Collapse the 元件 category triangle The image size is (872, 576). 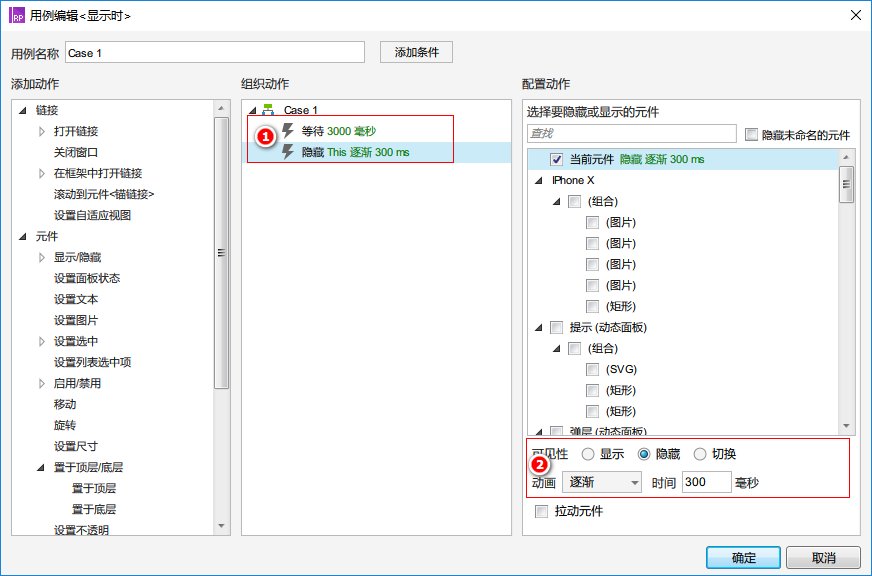pos(24,237)
